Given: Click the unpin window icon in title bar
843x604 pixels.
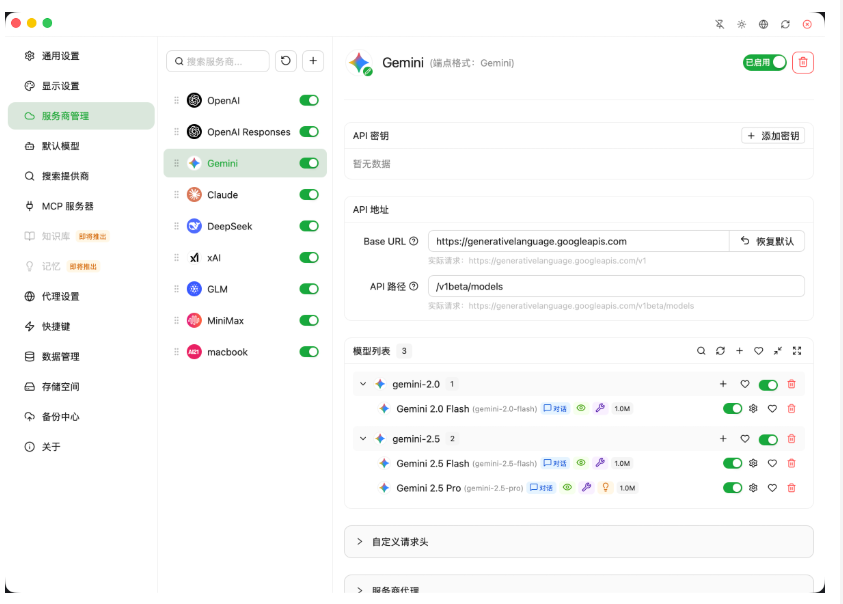Looking at the screenshot, I should click(719, 24).
